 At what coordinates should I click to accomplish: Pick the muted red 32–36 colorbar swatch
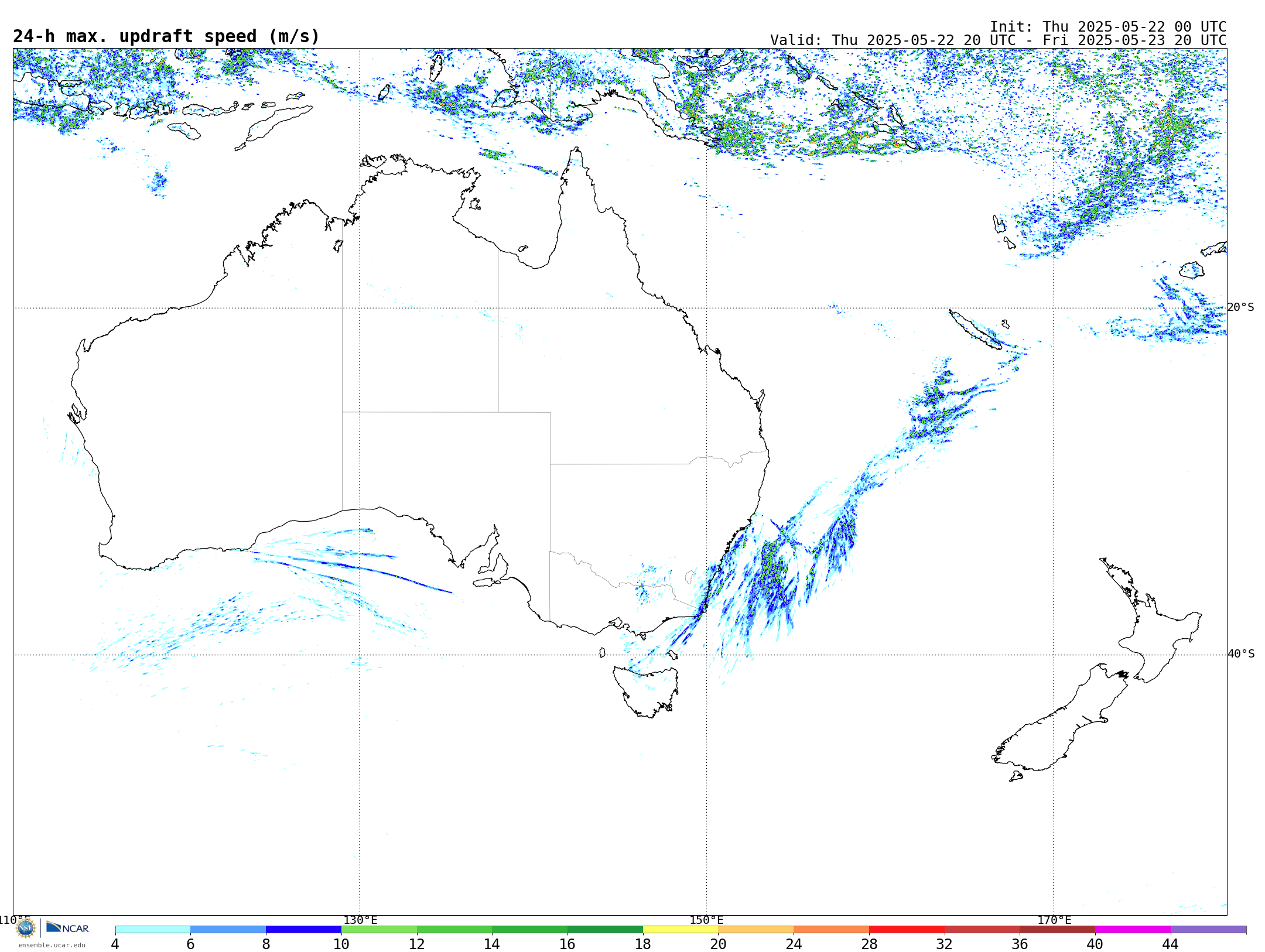[x=982, y=930]
